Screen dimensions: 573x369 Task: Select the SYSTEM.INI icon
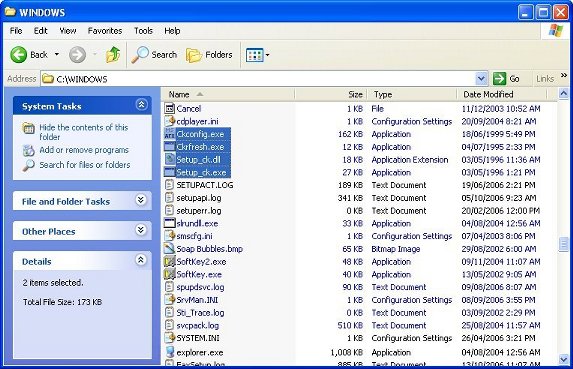pyautogui.click(x=170, y=338)
